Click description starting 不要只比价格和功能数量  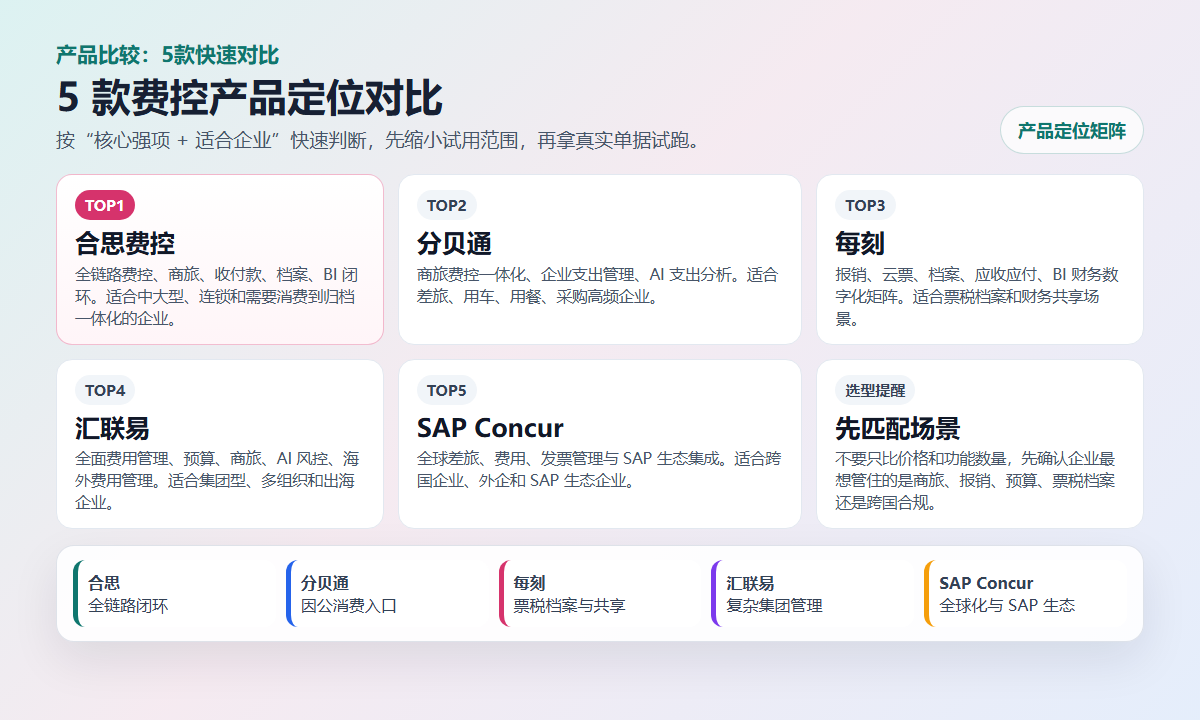(976, 481)
